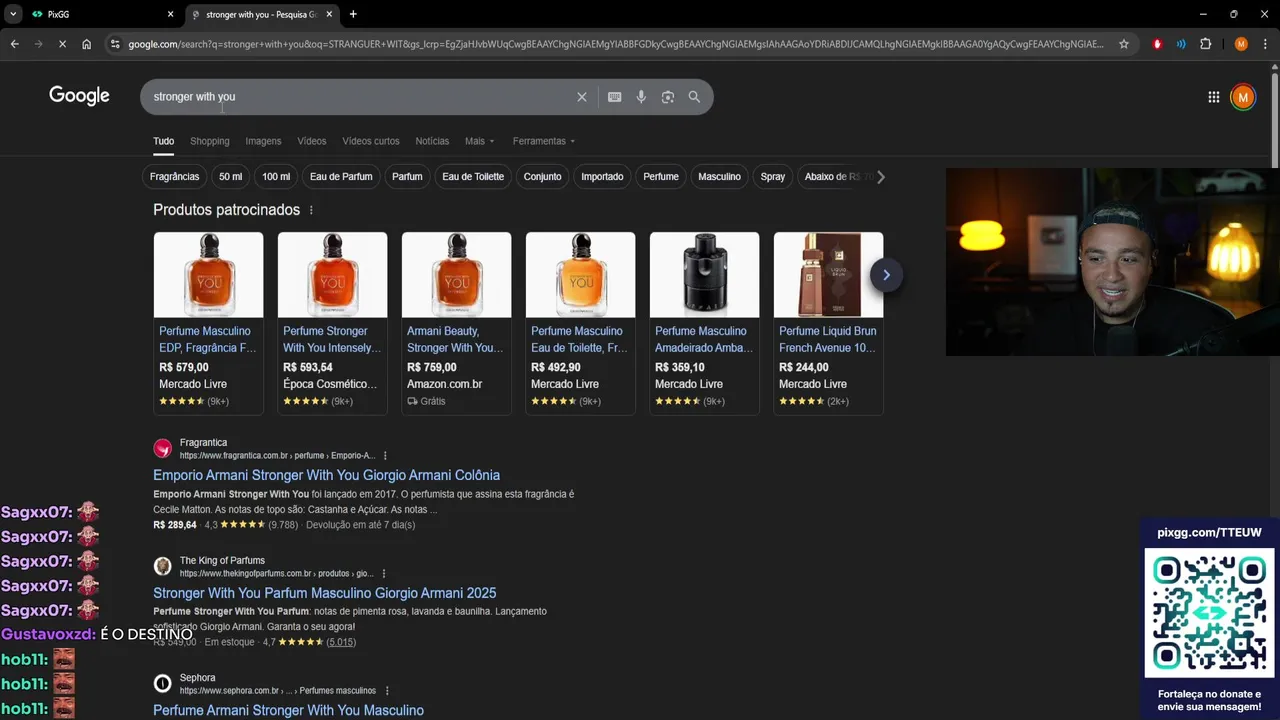Bookmark this page with the star icon
This screenshot has height=720, width=1280.
click(1124, 44)
